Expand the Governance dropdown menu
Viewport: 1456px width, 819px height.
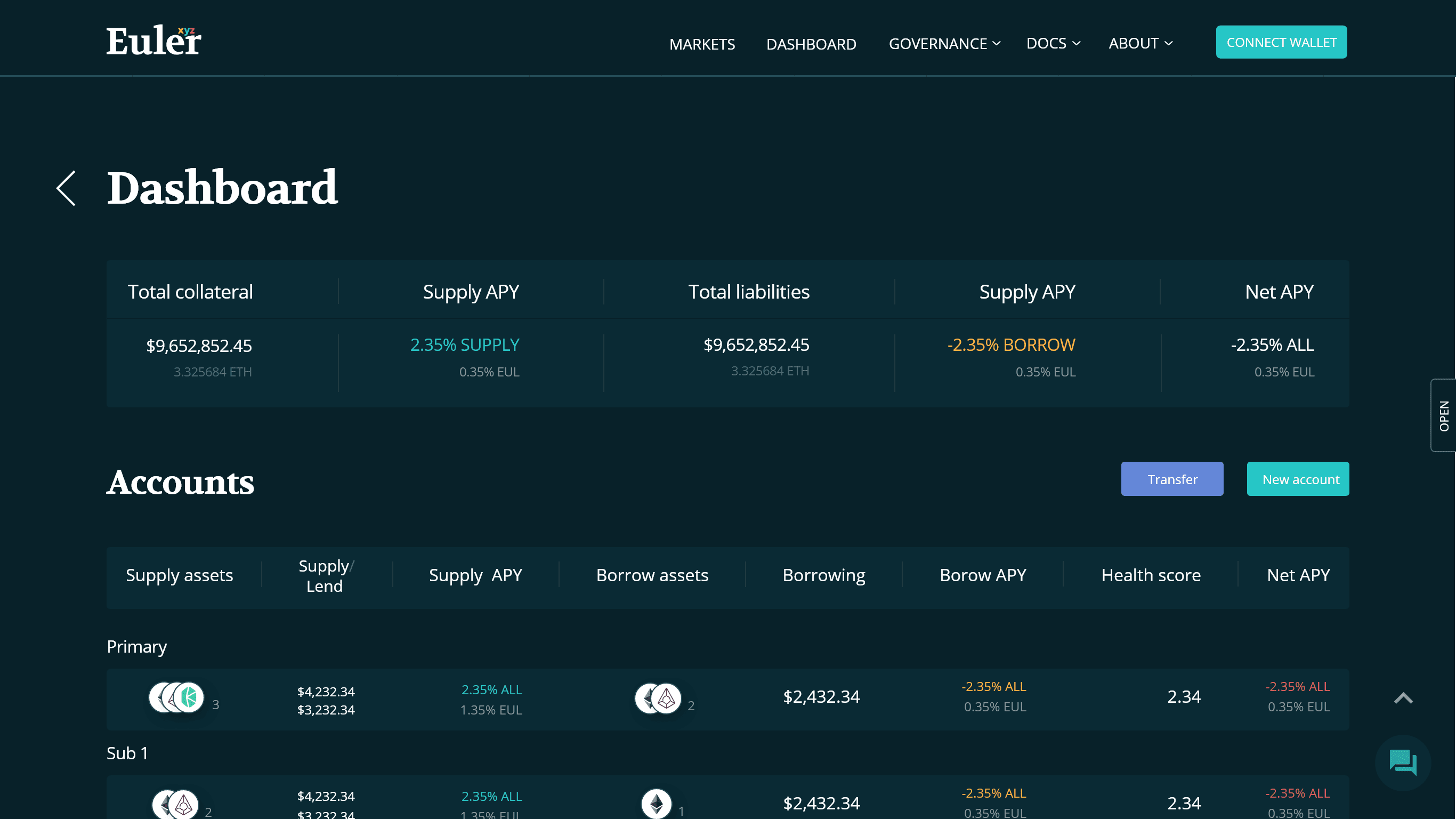[x=944, y=44]
